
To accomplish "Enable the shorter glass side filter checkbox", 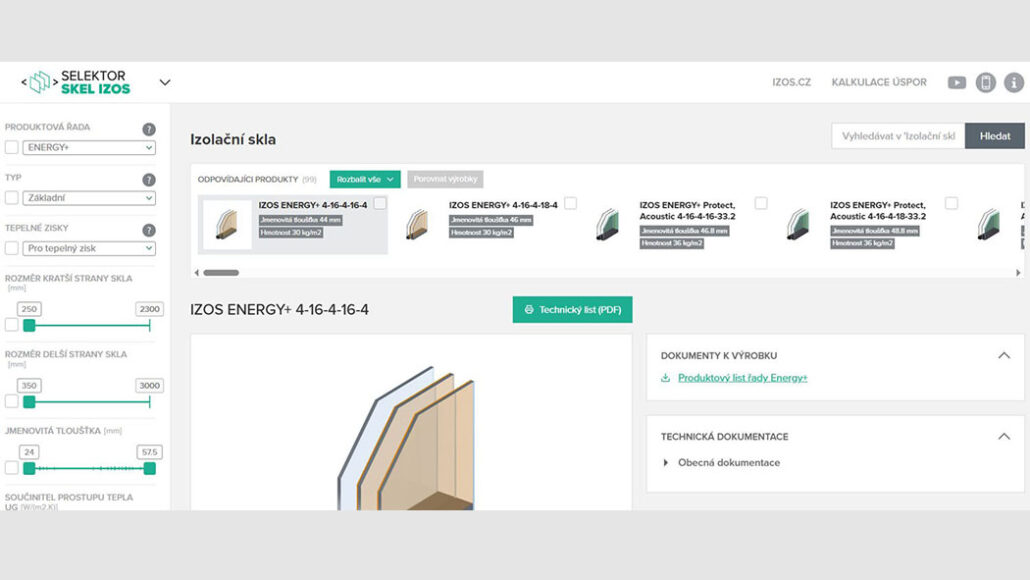I will click(x=11, y=324).
